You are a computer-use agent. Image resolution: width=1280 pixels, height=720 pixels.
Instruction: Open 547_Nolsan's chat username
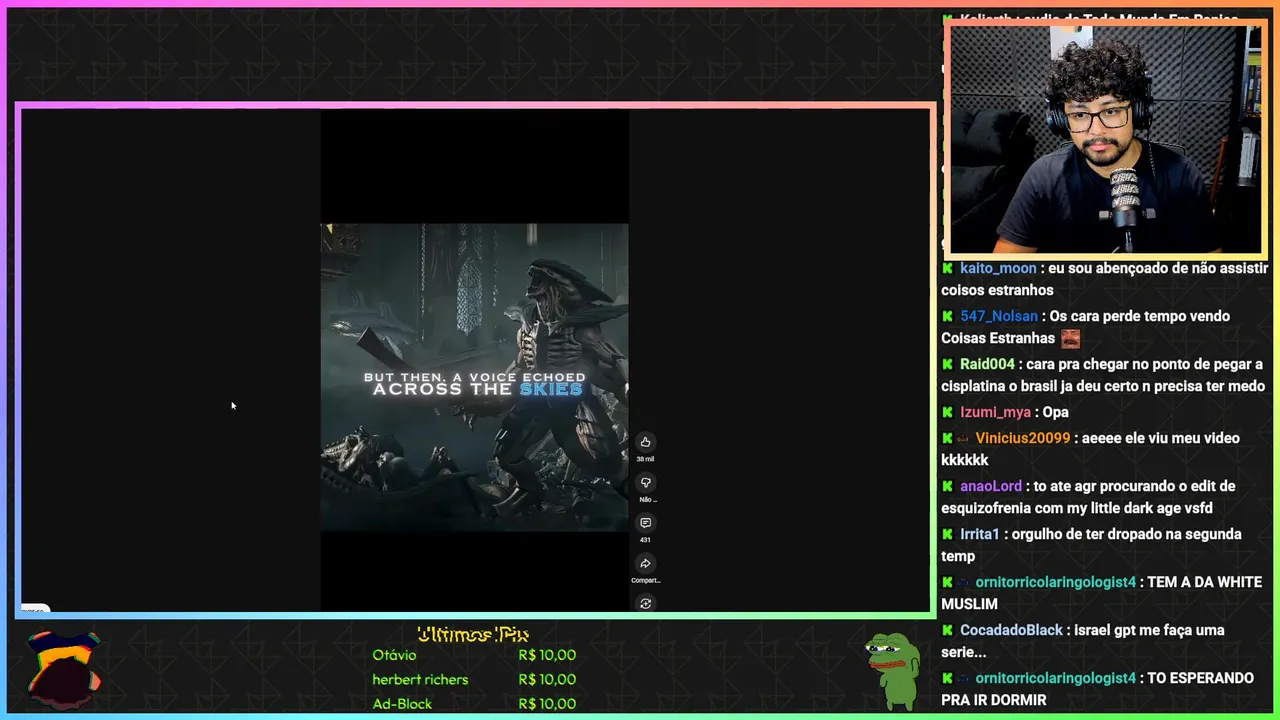click(x=999, y=316)
